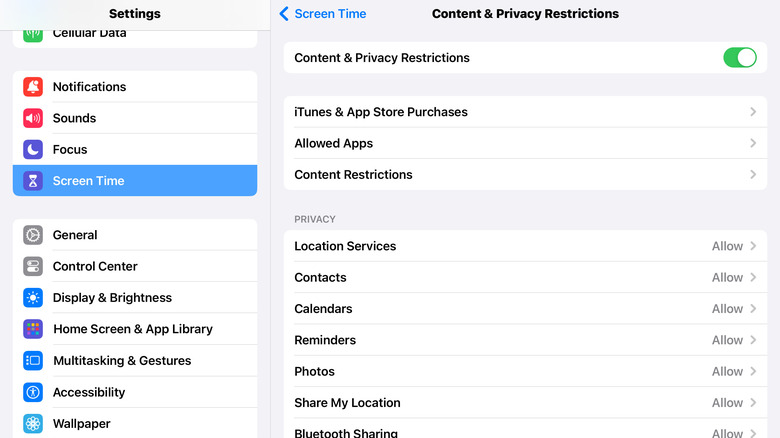Click the chevron on the Contacts row
The width and height of the screenshot is (780, 438).
[x=753, y=277]
